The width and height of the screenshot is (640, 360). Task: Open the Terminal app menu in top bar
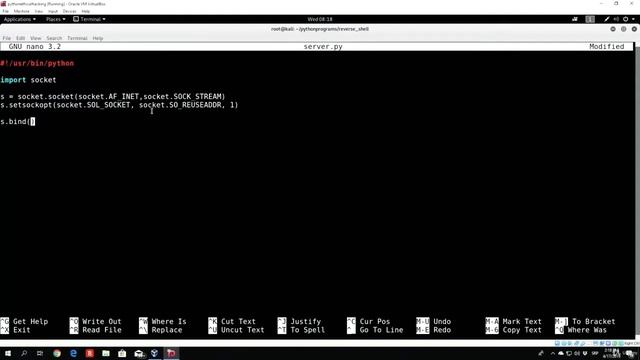click(89, 19)
